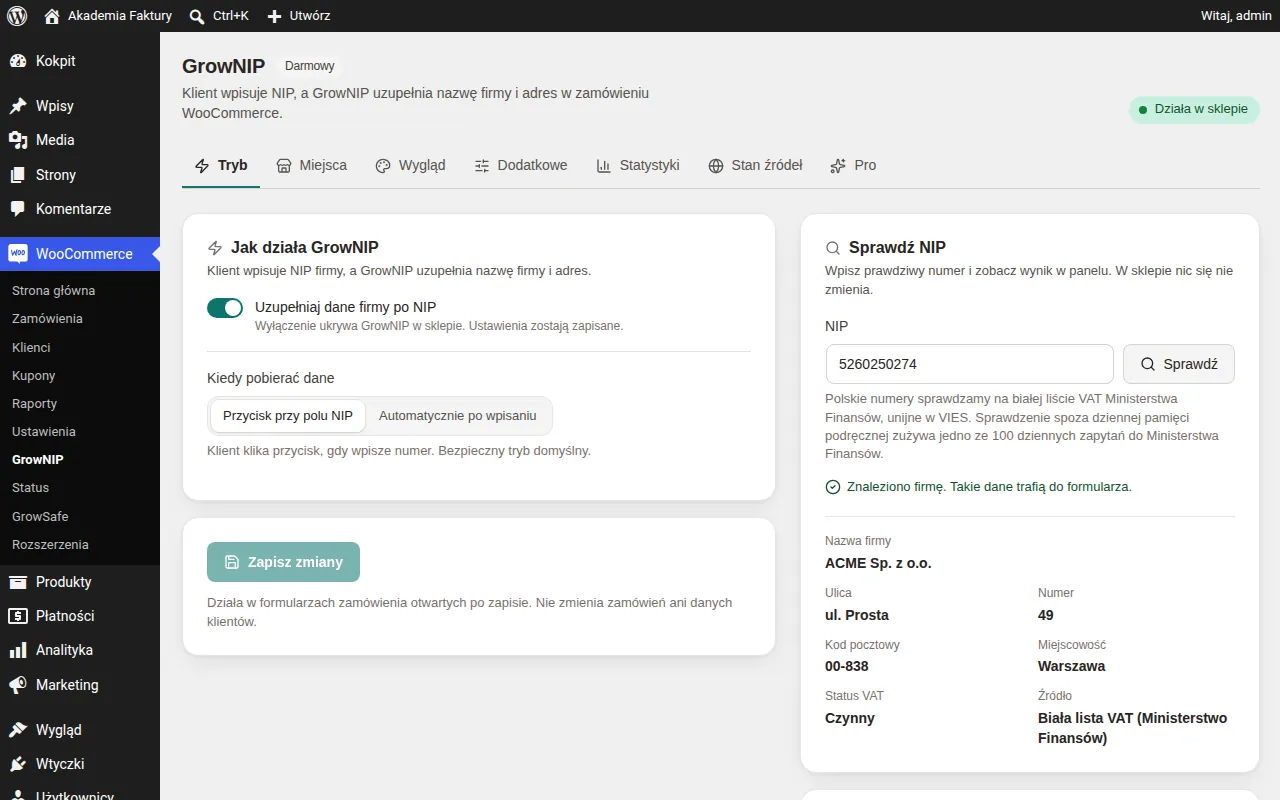1280x800 pixels.
Task: Switch to the Dodatkowe tab
Action: click(x=521, y=165)
